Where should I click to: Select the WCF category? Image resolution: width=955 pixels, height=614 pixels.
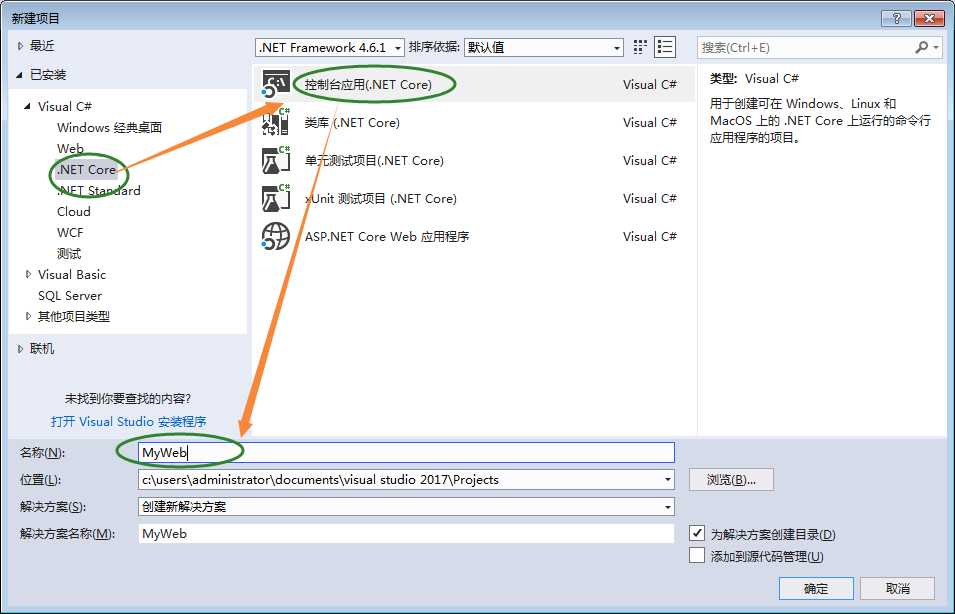(x=70, y=233)
